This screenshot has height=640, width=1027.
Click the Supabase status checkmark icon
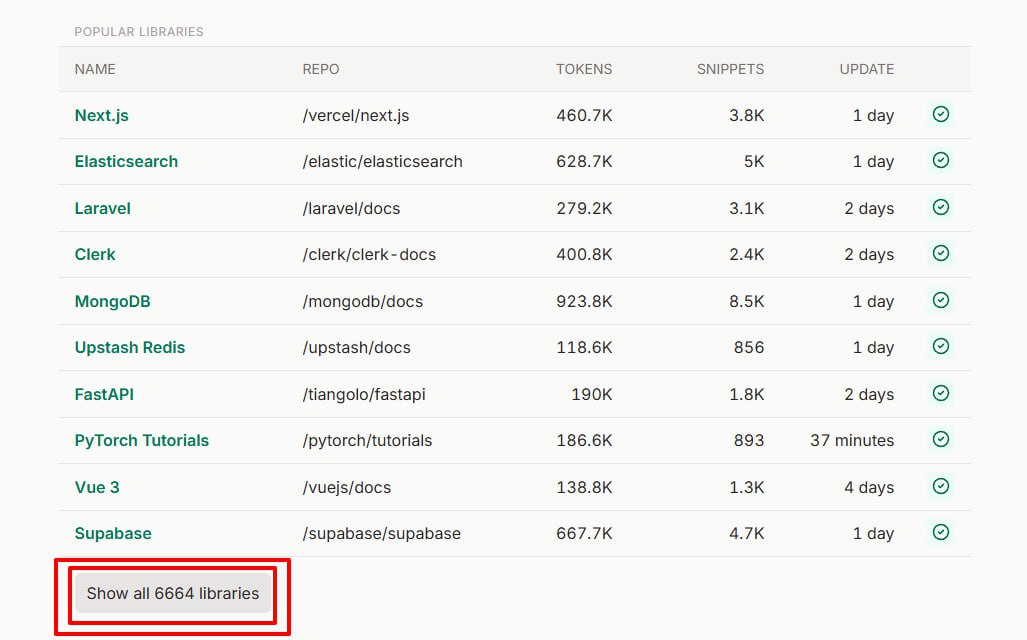point(940,532)
